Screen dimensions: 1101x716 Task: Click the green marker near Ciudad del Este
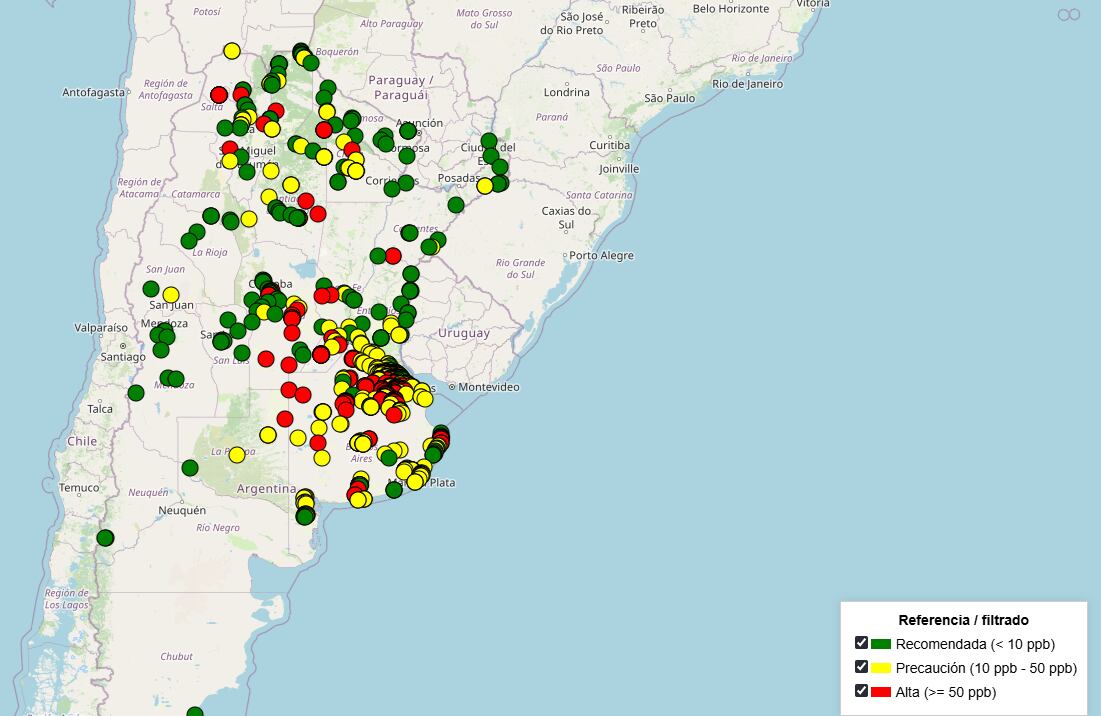point(489,141)
